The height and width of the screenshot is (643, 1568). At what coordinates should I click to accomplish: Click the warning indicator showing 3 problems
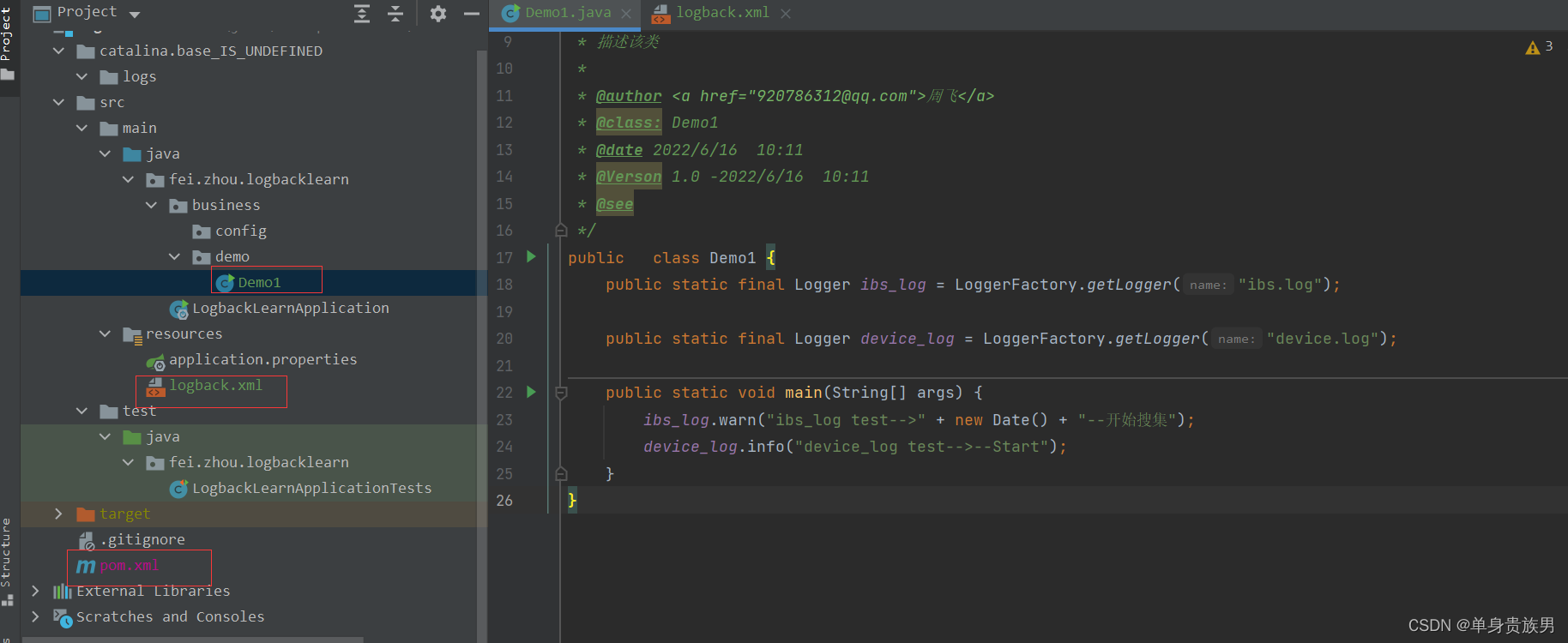1540,47
